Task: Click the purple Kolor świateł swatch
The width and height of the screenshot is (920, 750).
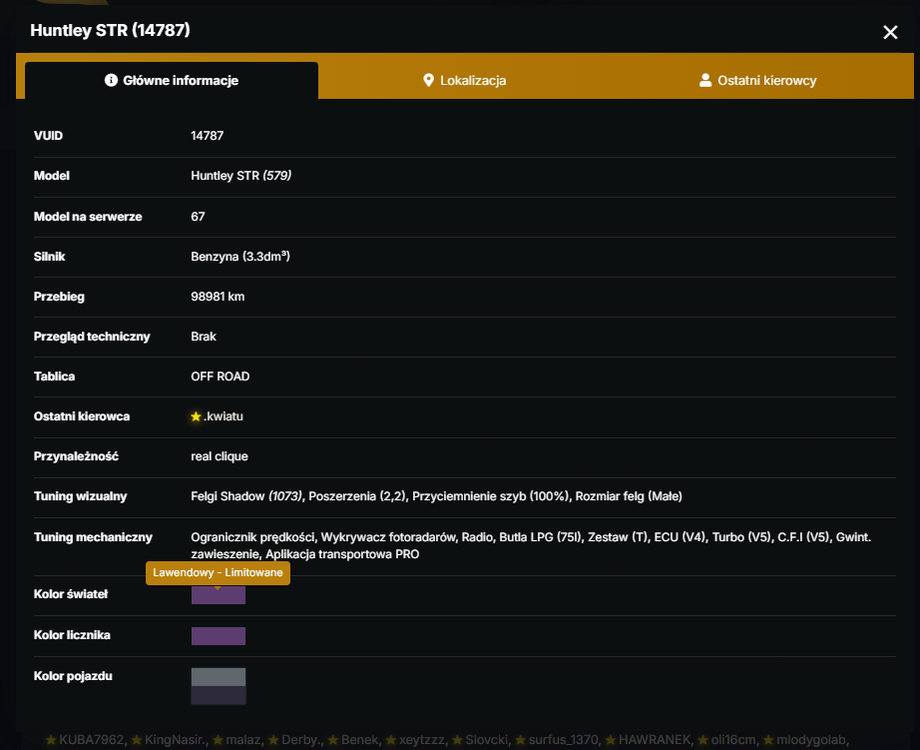Action: click(x=218, y=595)
